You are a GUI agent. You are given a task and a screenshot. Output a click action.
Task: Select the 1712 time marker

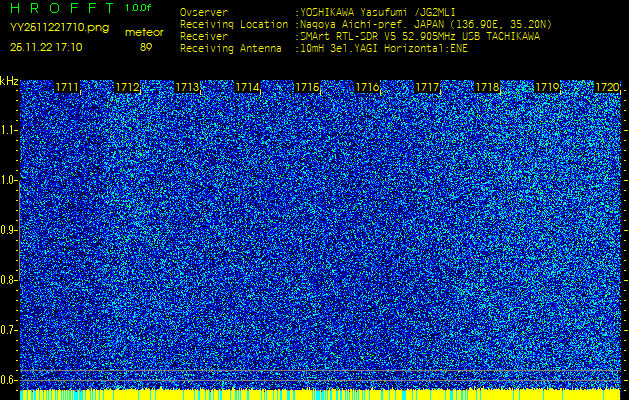(128, 87)
